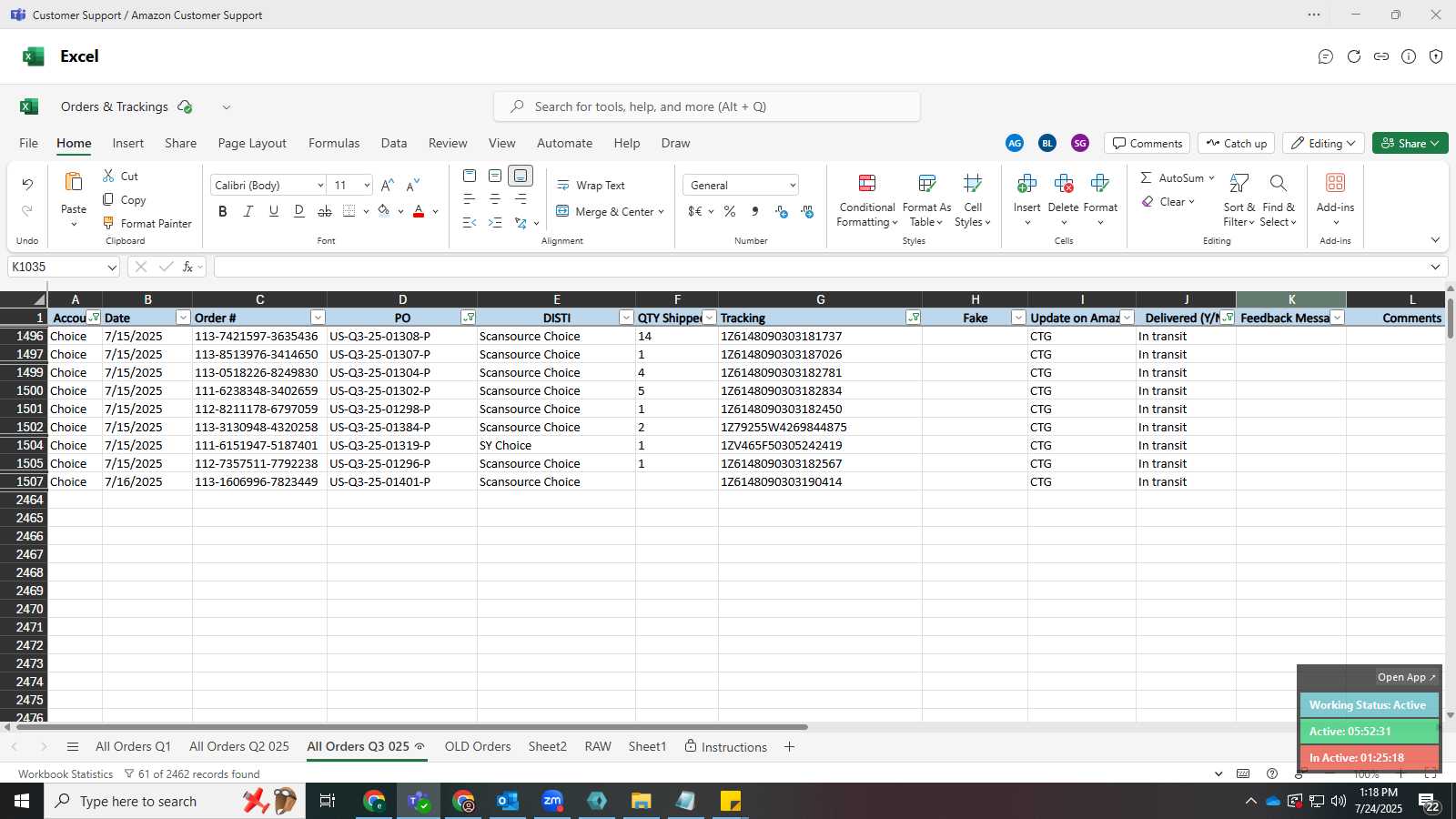Viewport: 1456px width, 819px height.
Task: Open Zoom app in Windows taskbar
Action: [x=552, y=801]
